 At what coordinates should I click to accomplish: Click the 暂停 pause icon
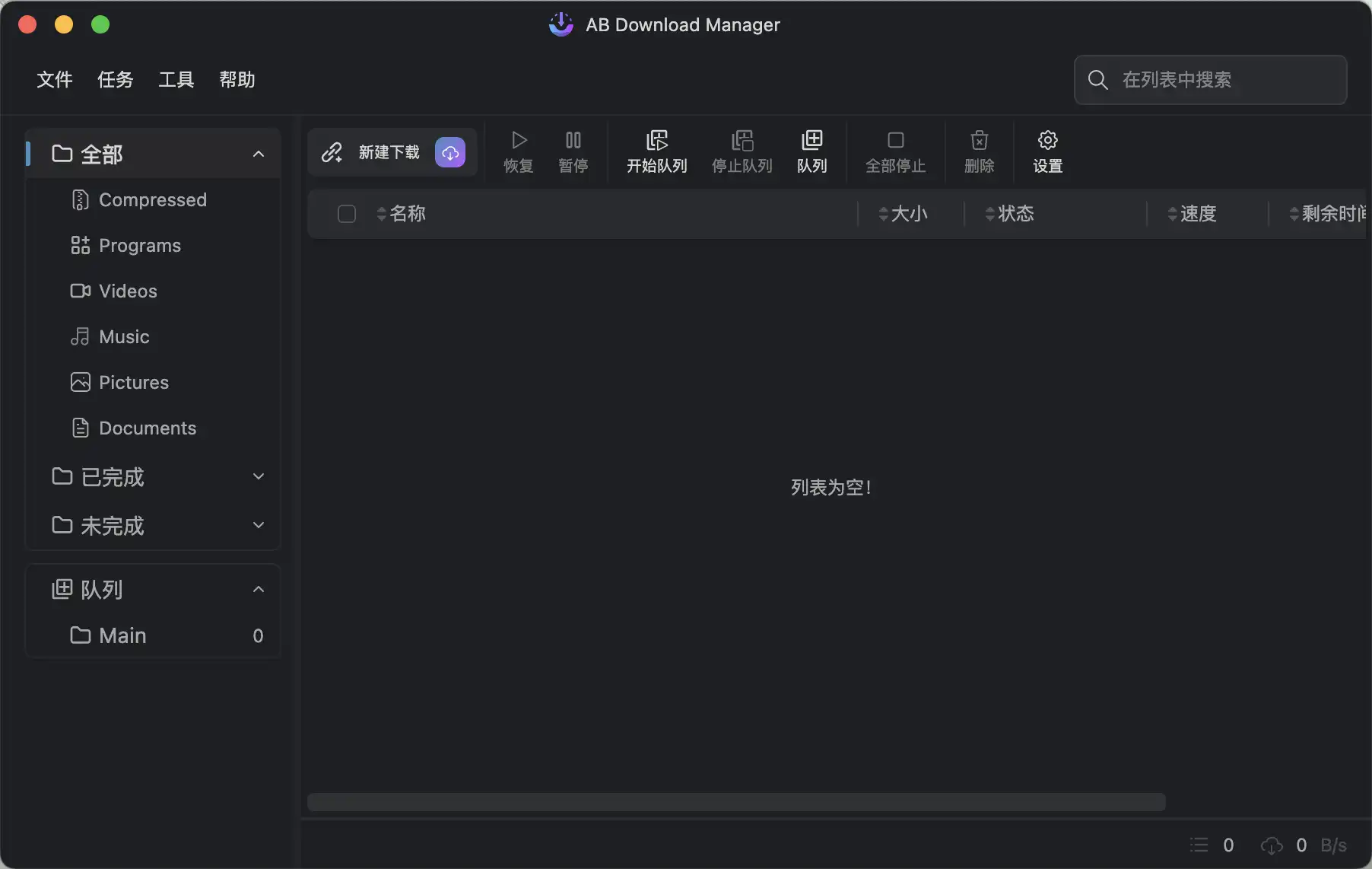click(573, 140)
